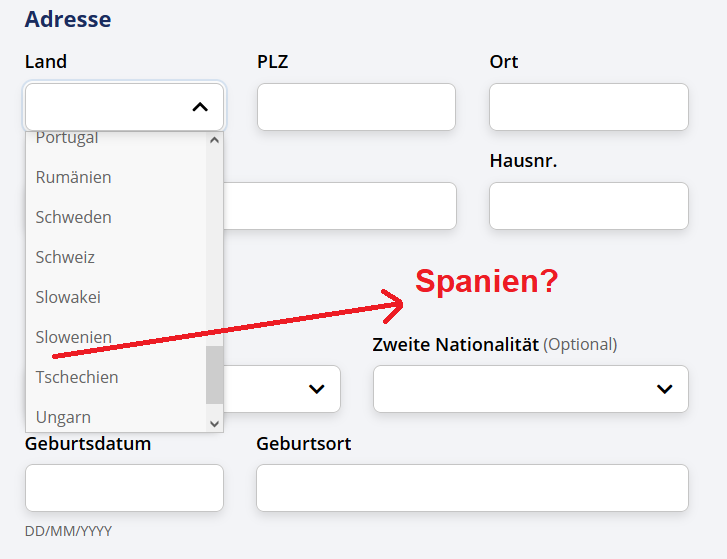The image size is (727, 559).
Task: Click the scrollbar up arrow in country list
Action: [x=214, y=140]
